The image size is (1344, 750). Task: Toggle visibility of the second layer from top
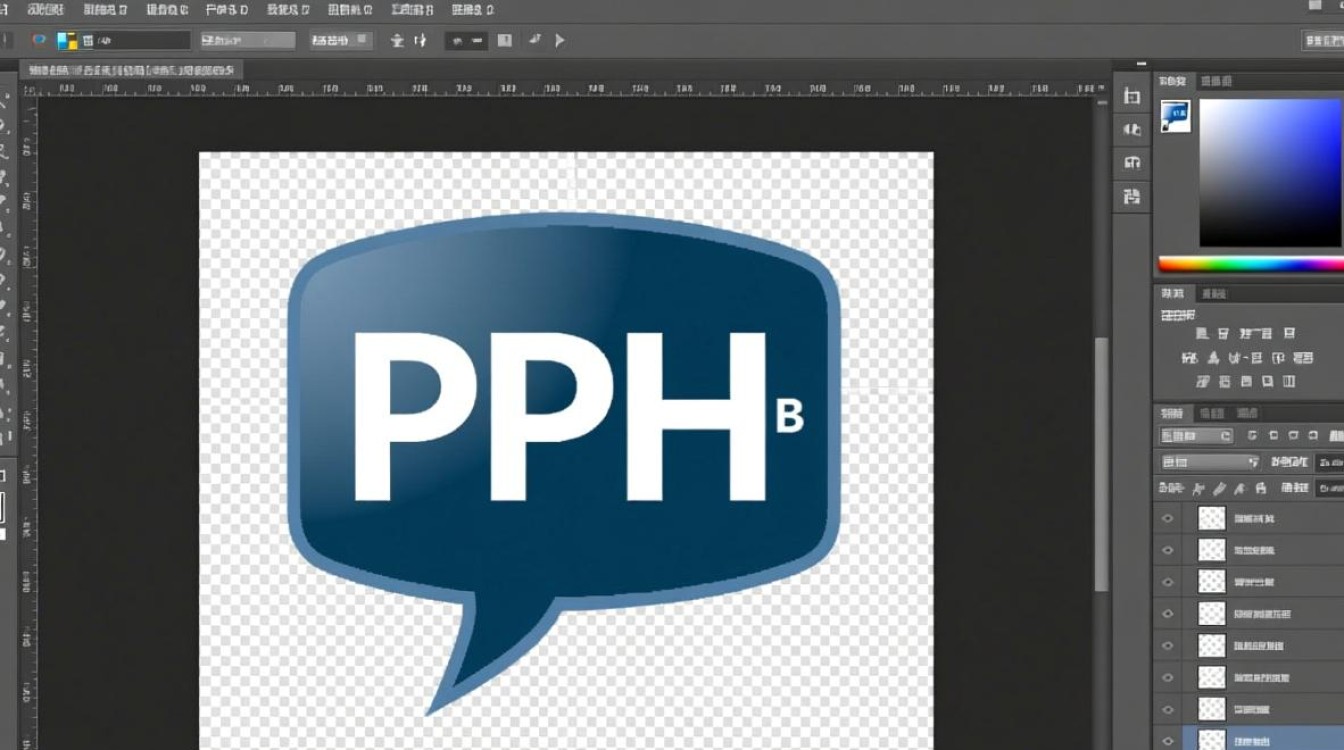tap(1166, 550)
